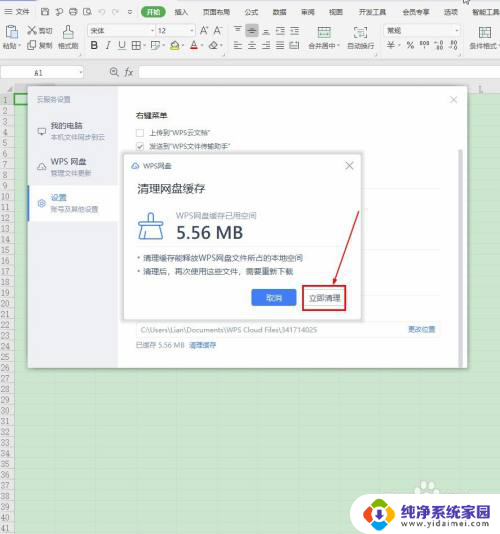This screenshot has width=500, height=534.
Task: Select the Format Painter brush
Action: click(x=68, y=32)
